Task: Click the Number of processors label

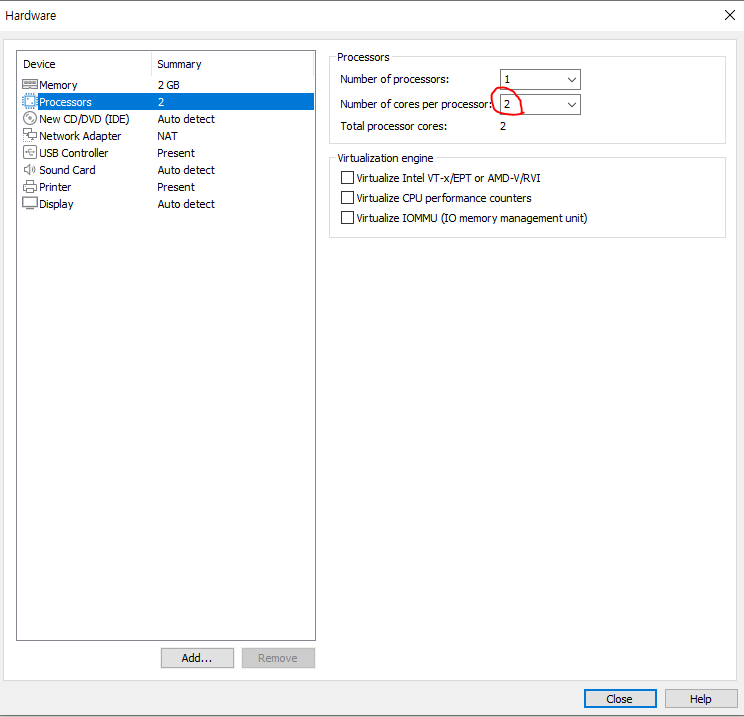Action: pyautogui.click(x=394, y=79)
